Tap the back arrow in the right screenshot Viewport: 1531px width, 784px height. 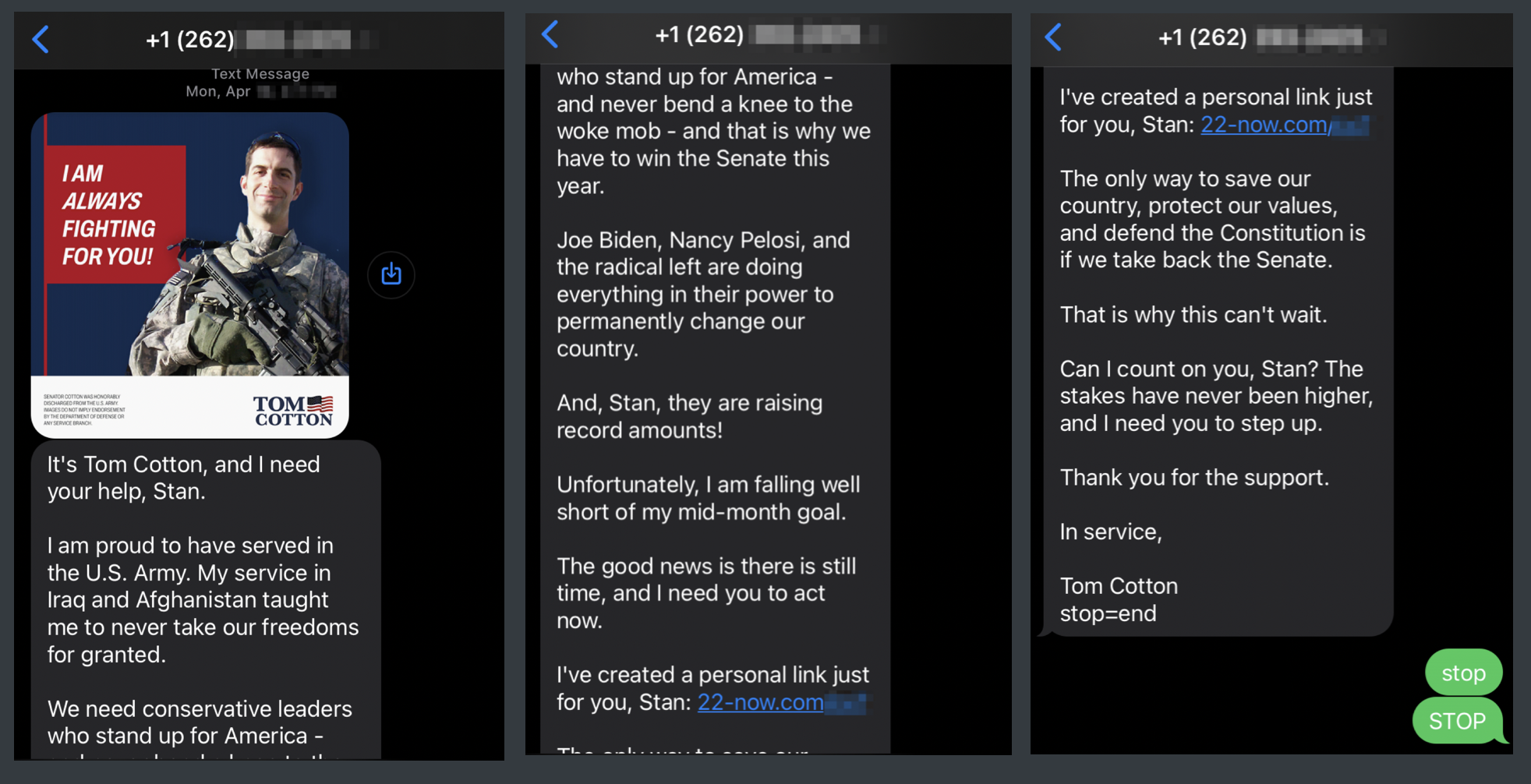coord(1053,37)
